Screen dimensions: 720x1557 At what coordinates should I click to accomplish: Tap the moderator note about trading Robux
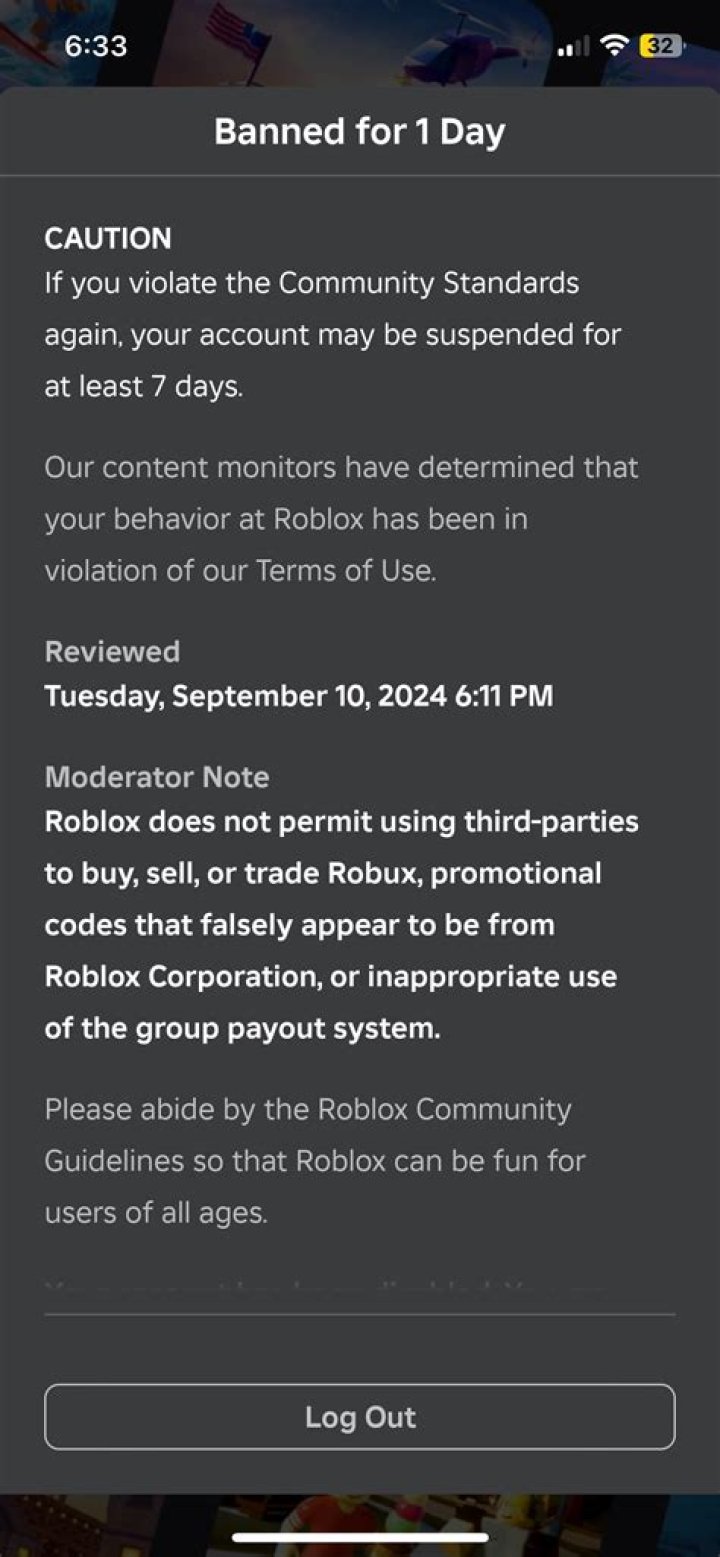point(341,925)
